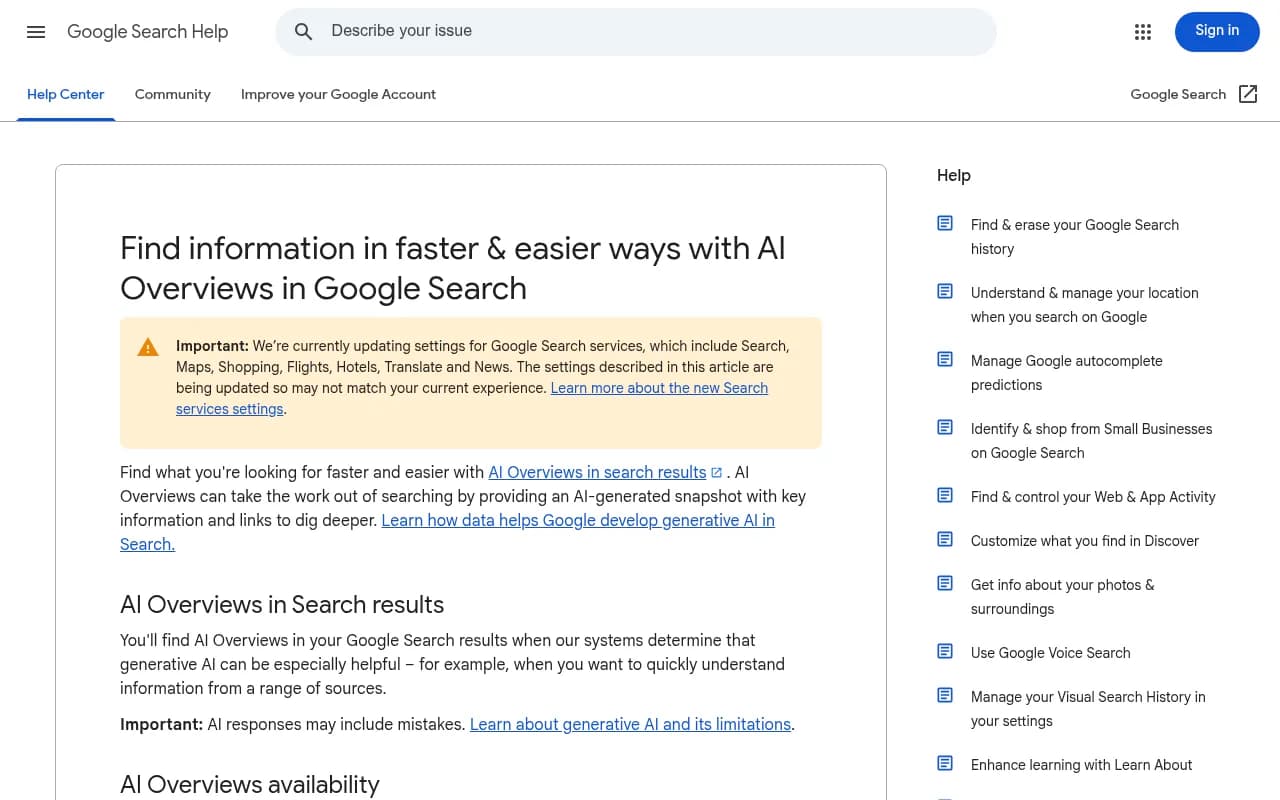Open Manage your Visual Search History article
The width and height of the screenshot is (1280, 800).
(1088, 709)
